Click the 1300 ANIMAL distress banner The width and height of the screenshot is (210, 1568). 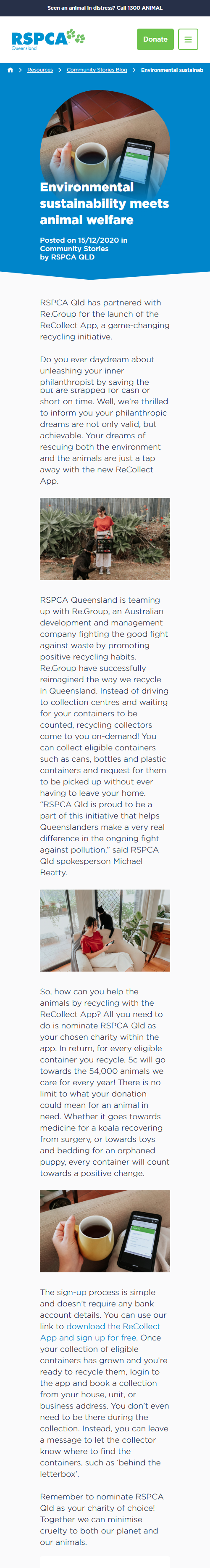[105, 8]
